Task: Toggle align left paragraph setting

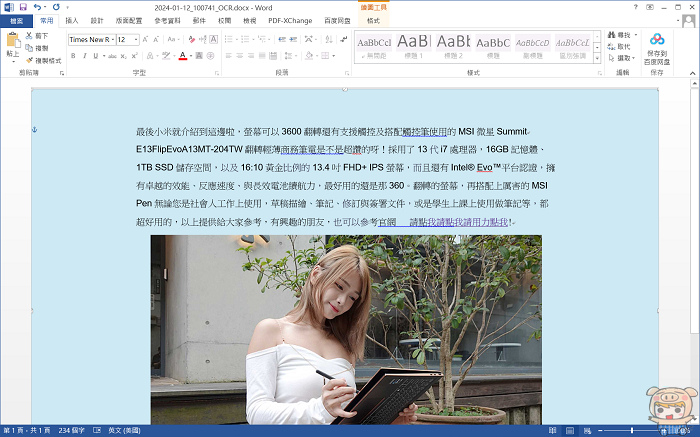Action: [x=229, y=56]
